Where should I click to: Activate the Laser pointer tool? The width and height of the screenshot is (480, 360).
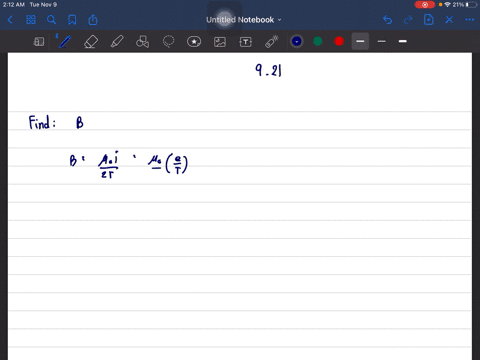272,42
